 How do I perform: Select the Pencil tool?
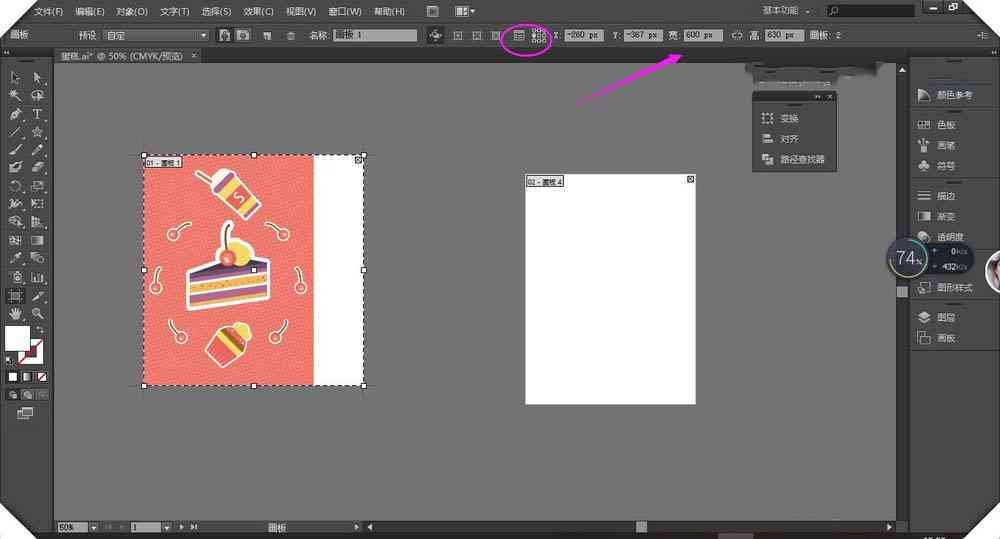pos(38,150)
